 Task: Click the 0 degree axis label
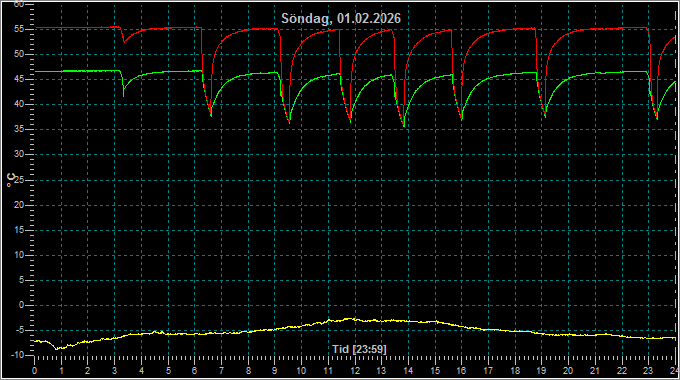coord(22,305)
